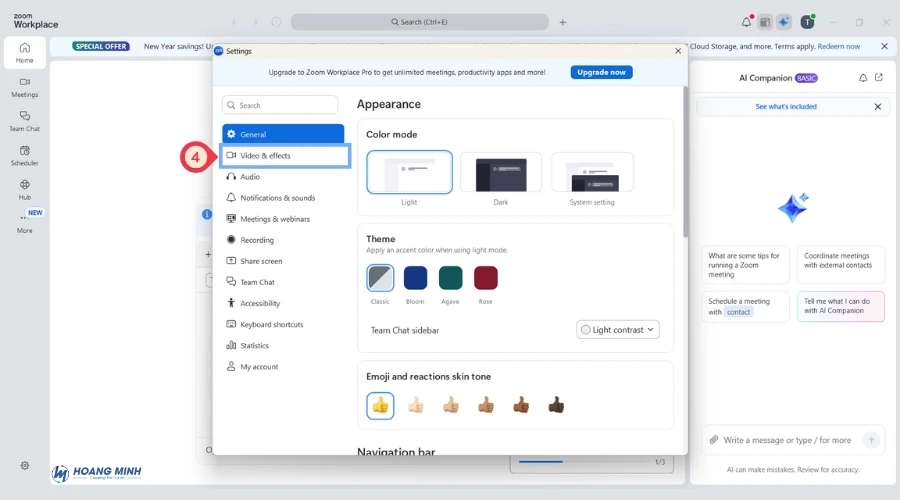Click the settings Search field
Viewport: 900px width, 500px height.
[x=280, y=105]
